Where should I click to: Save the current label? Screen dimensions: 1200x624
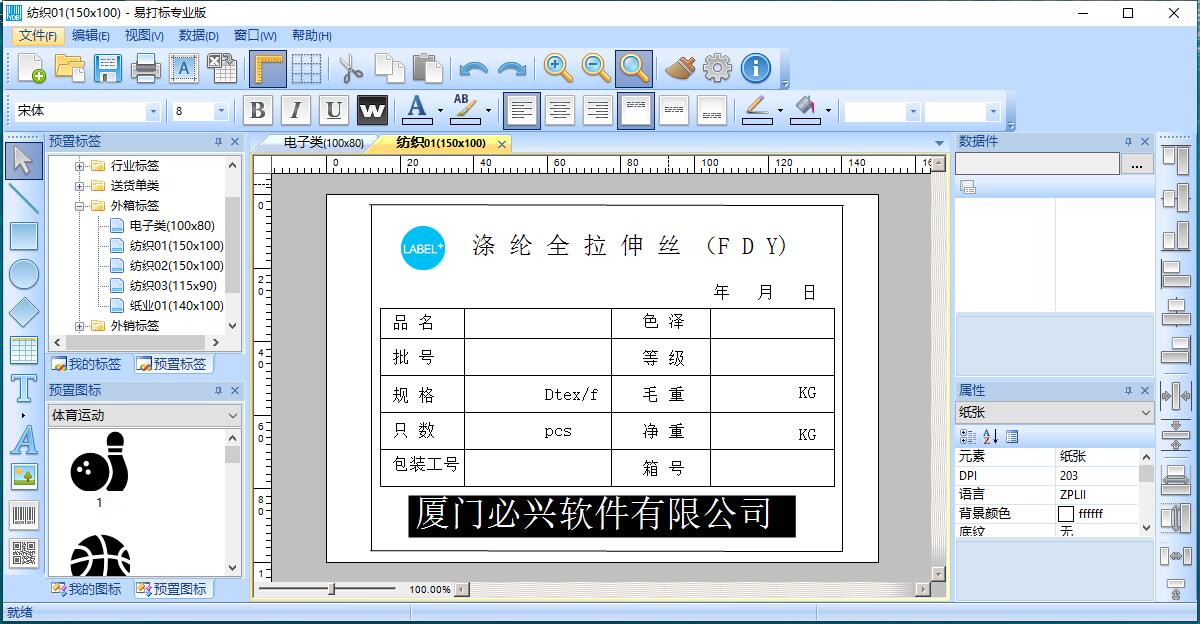108,68
